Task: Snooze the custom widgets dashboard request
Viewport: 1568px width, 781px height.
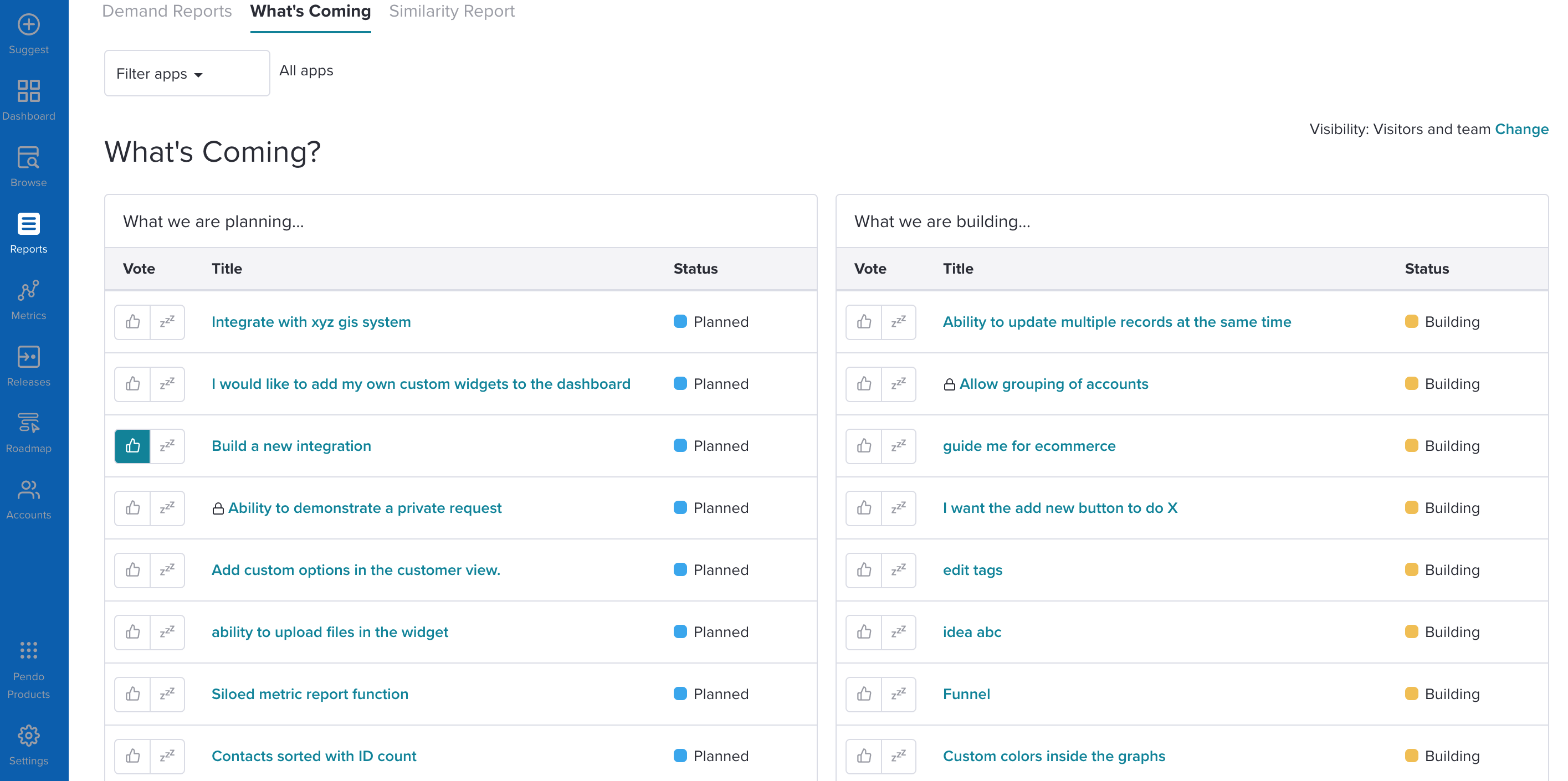Action: (x=167, y=384)
